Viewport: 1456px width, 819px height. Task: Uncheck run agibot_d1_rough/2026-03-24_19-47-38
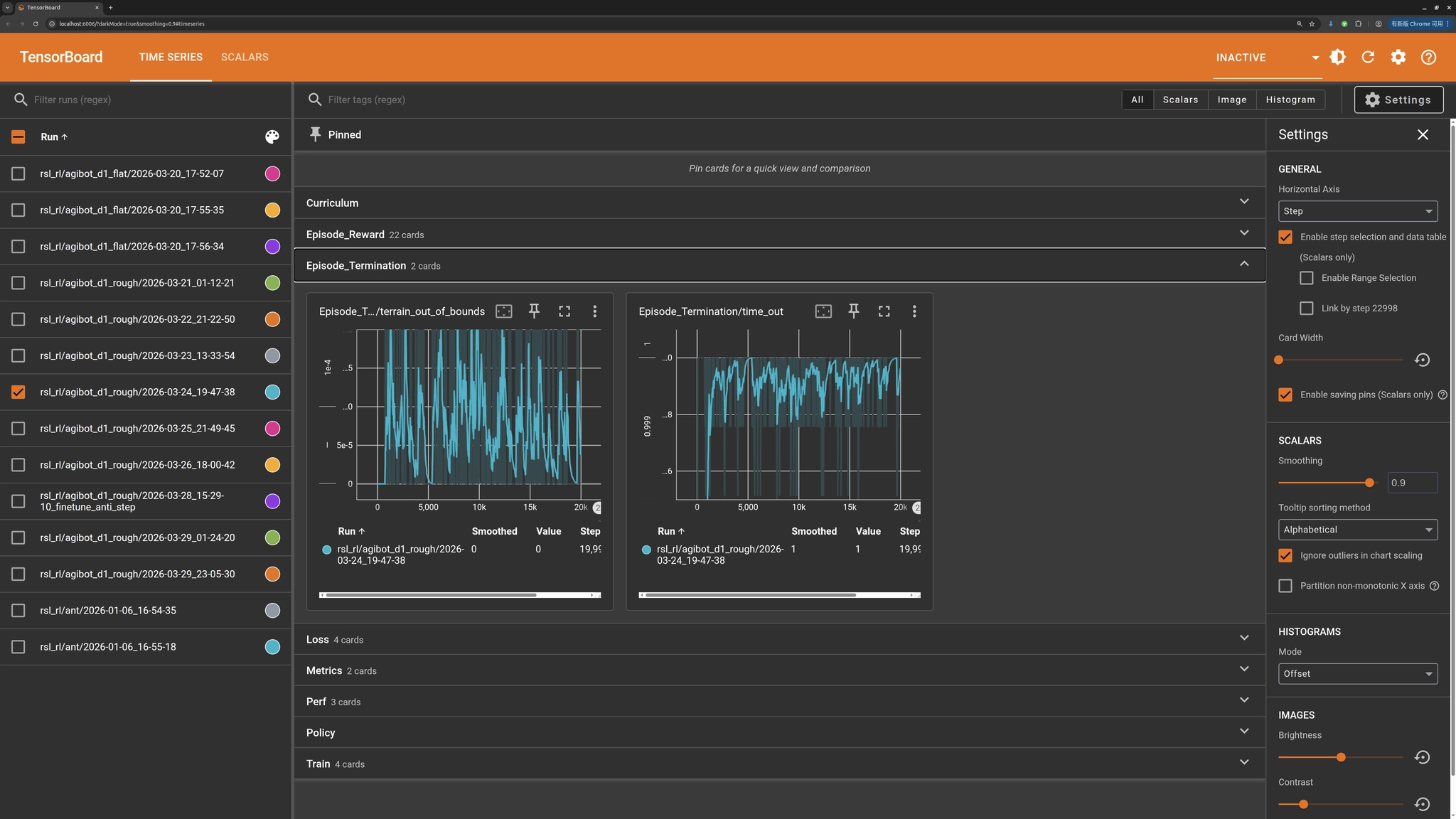(x=18, y=392)
